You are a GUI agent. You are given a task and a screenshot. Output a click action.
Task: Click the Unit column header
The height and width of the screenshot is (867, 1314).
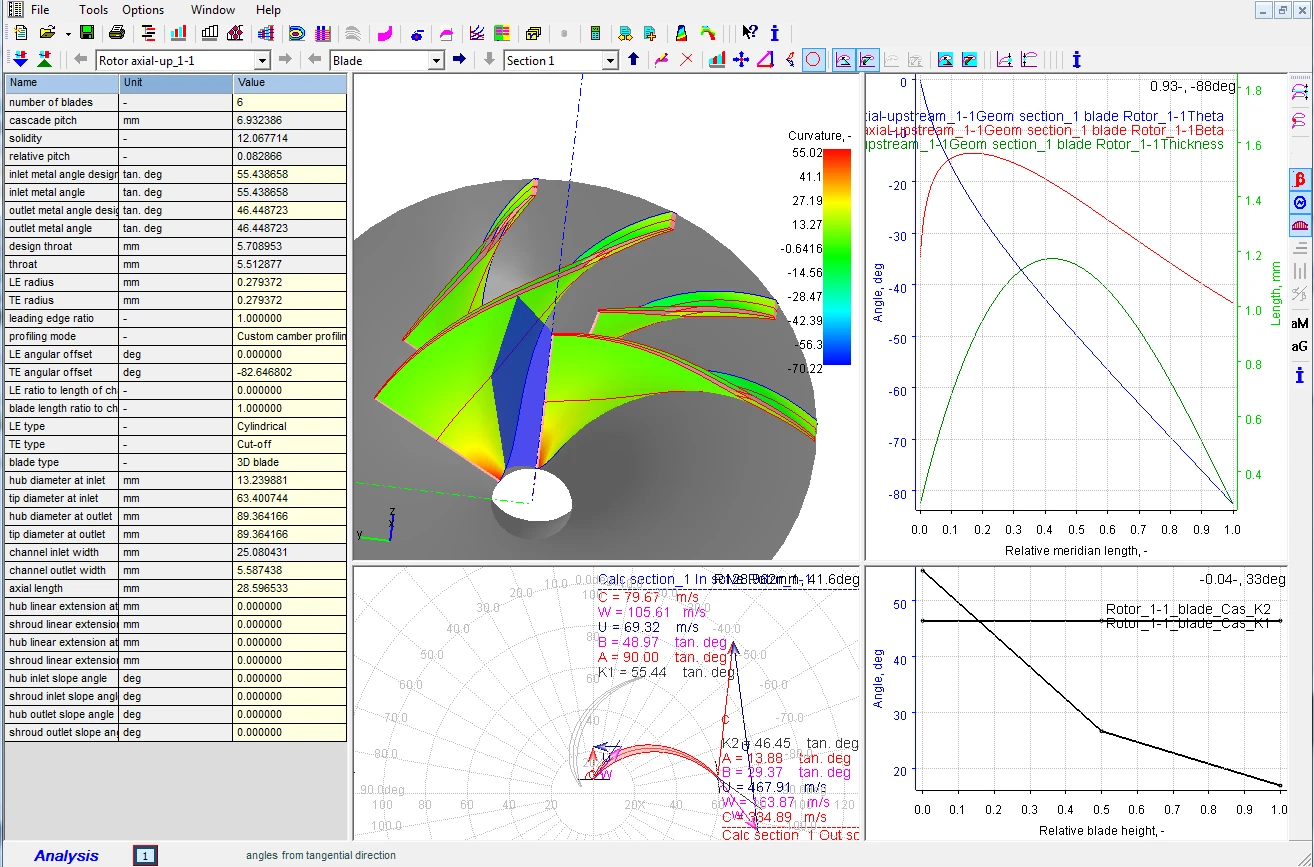click(176, 83)
